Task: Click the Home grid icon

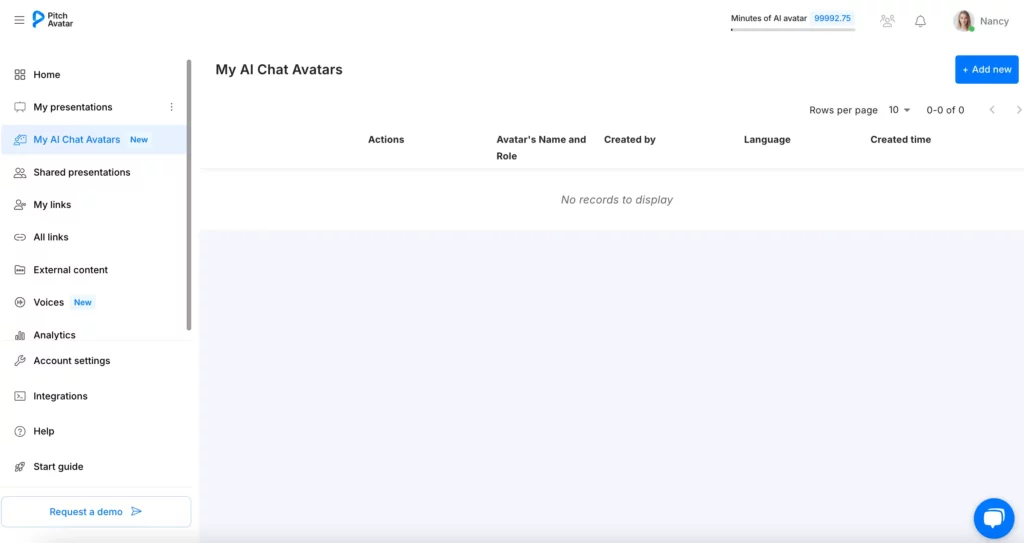Action: pos(20,75)
